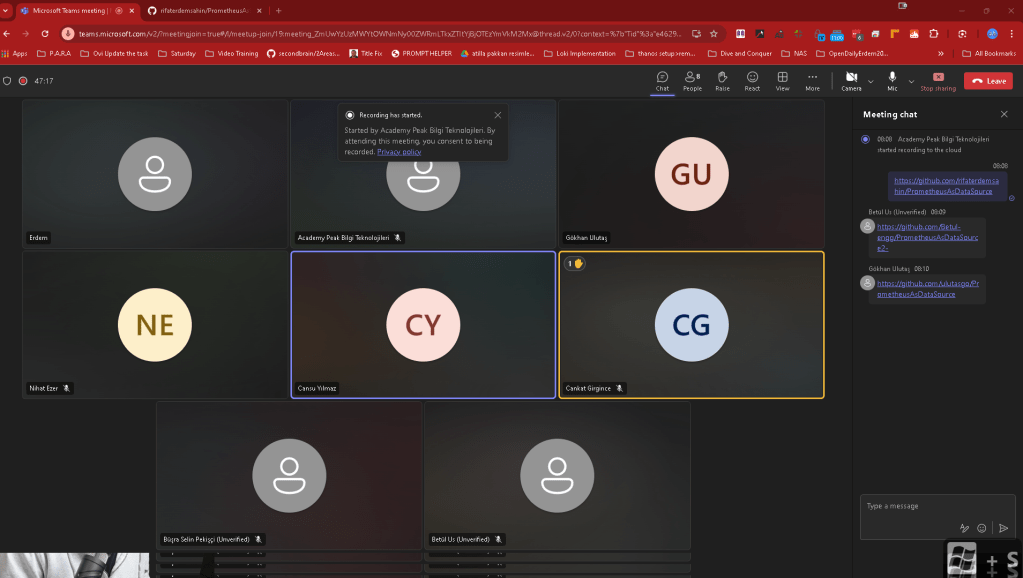Open the React emoji menu
Screen dimensions: 1023x578
pos(752,81)
